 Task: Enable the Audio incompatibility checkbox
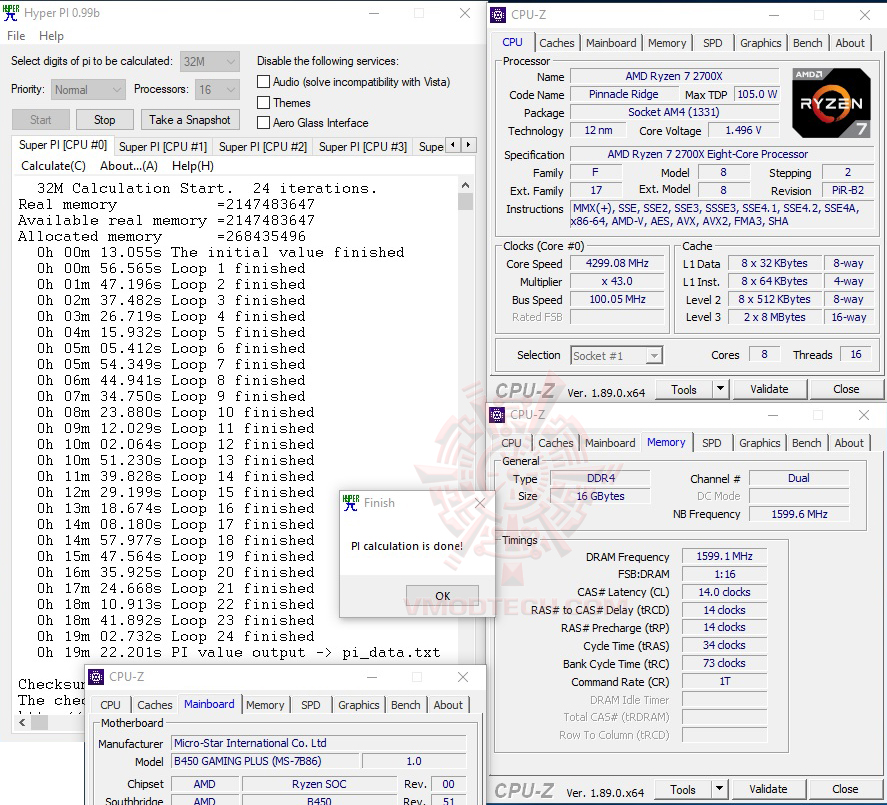(x=264, y=82)
